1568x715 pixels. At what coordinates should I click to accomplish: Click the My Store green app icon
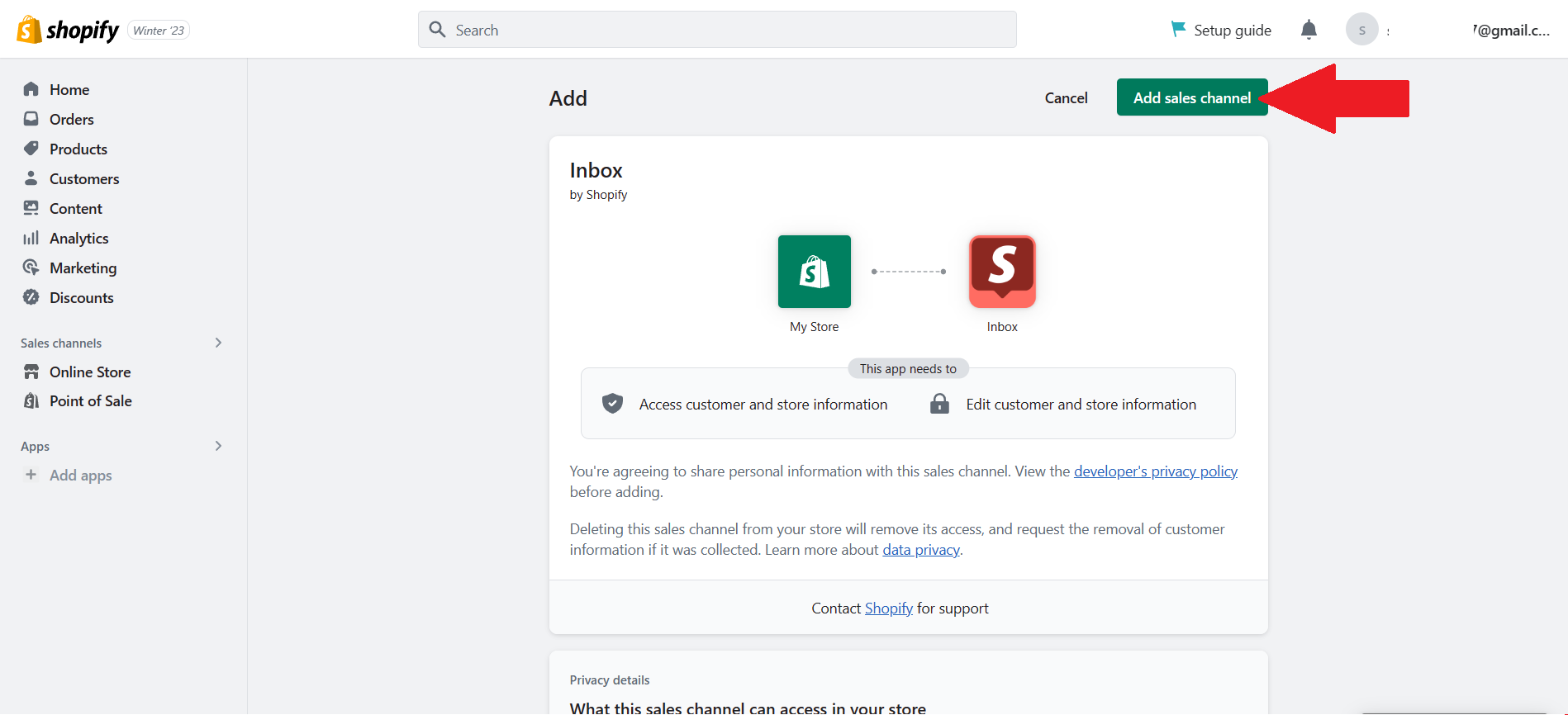(x=815, y=272)
